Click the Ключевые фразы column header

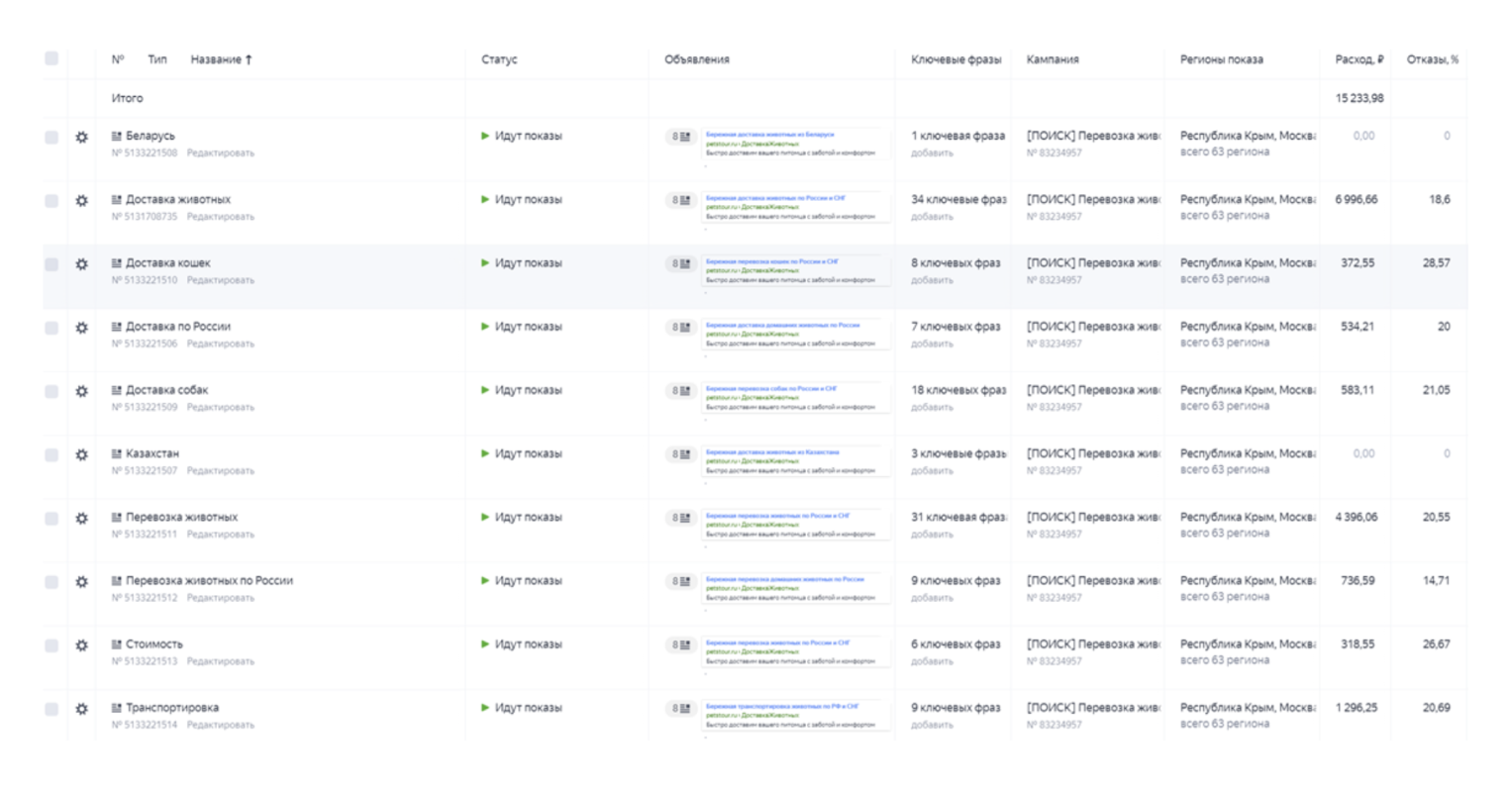point(956,59)
